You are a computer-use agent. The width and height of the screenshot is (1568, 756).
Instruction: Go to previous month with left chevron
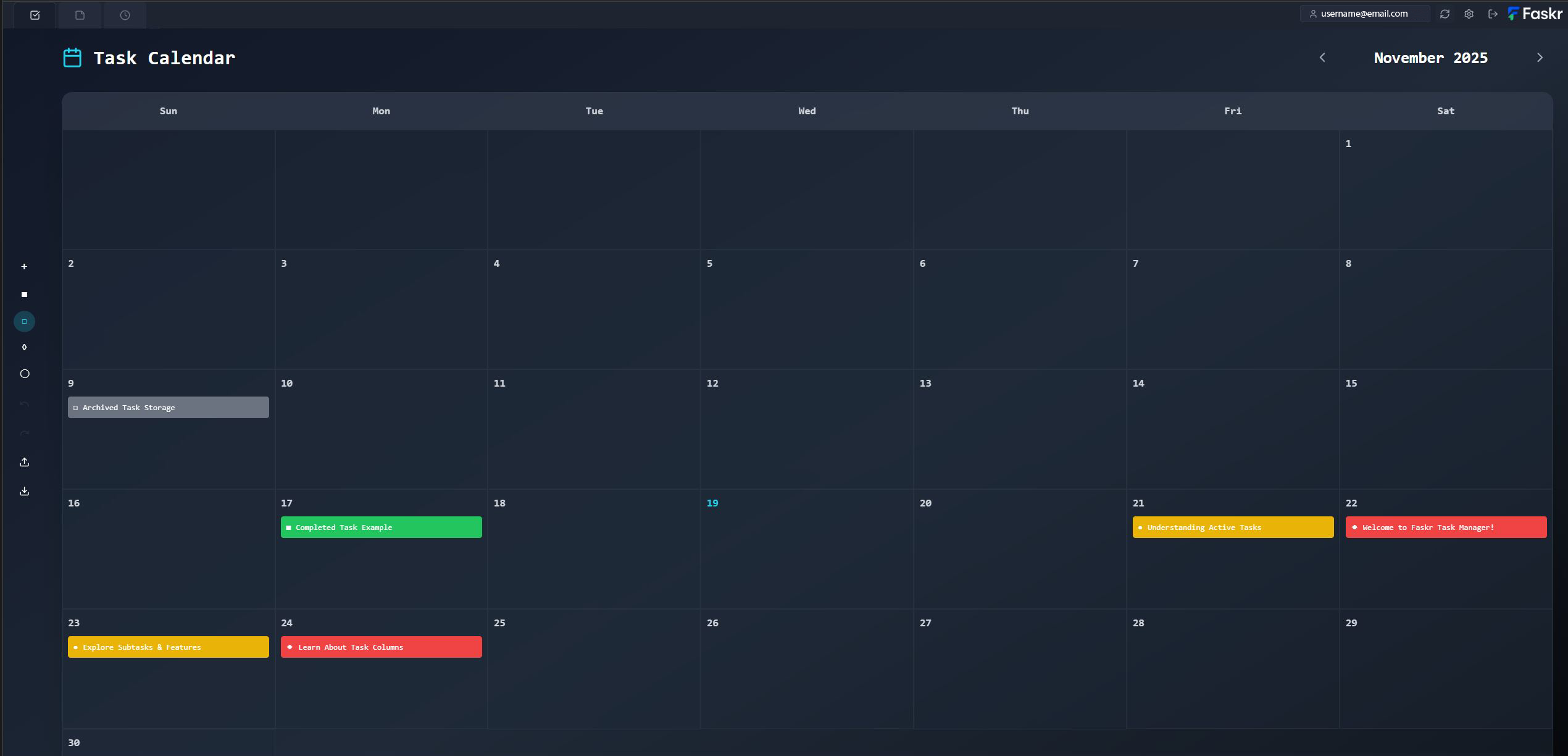tap(1322, 57)
